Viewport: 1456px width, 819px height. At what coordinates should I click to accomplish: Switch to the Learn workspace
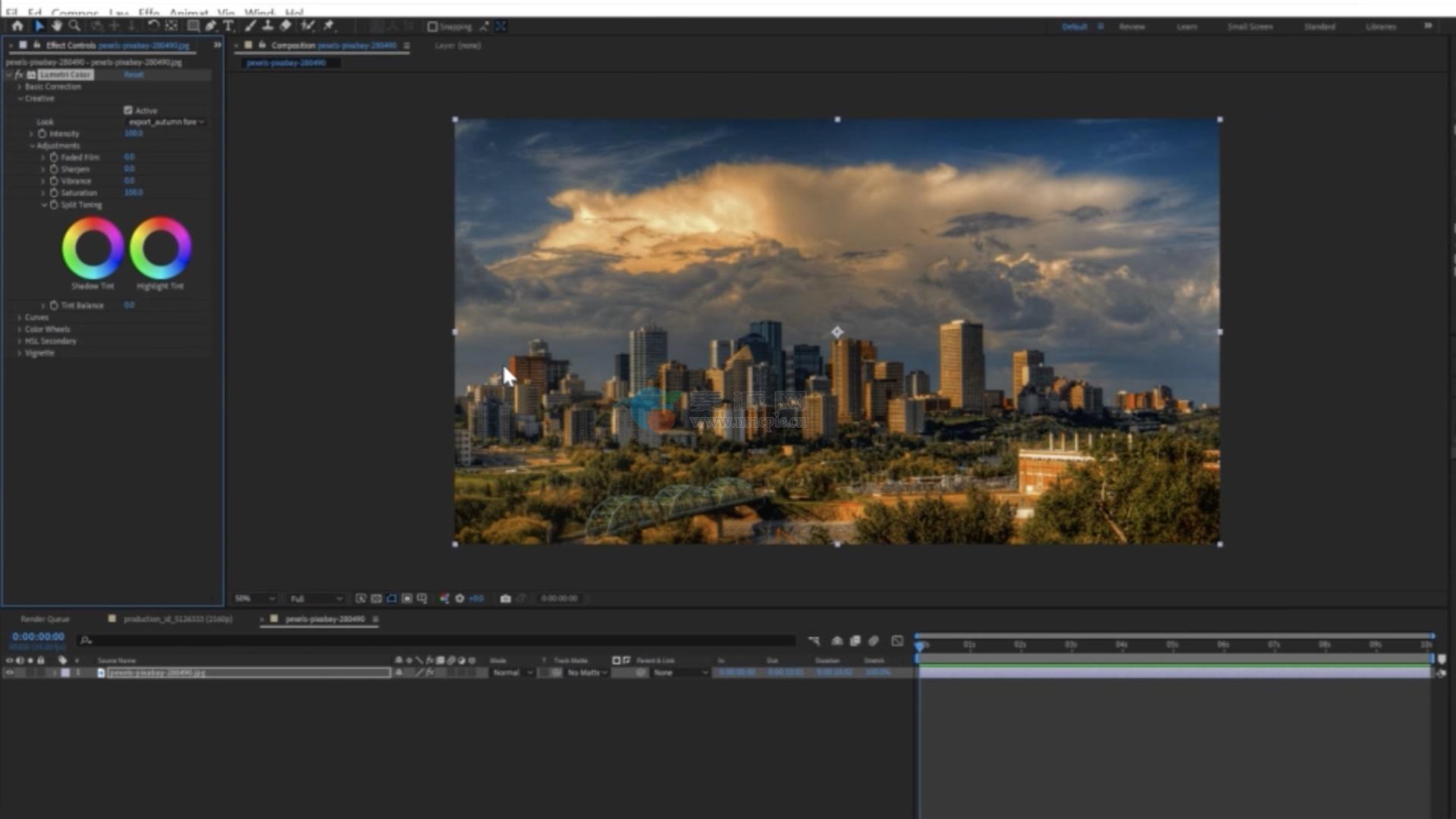[x=1187, y=27]
